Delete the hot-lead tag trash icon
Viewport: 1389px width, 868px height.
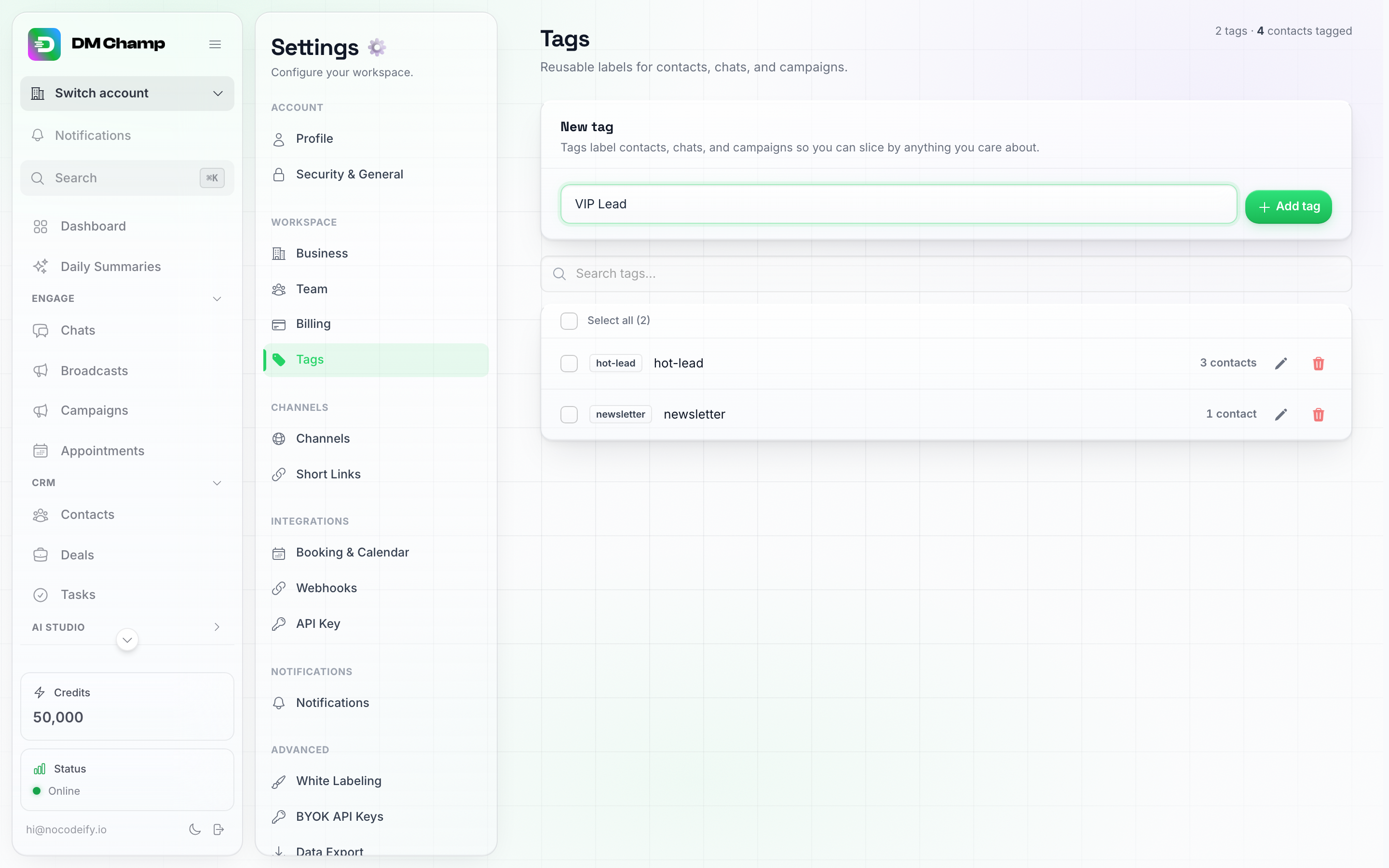[x=1319, y=364]
